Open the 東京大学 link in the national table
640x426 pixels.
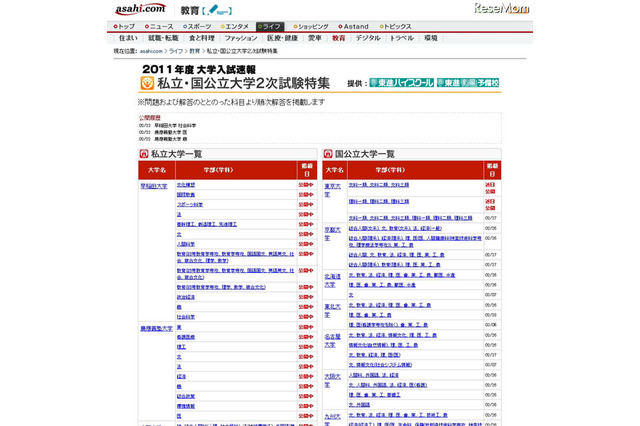coord(332,190)
